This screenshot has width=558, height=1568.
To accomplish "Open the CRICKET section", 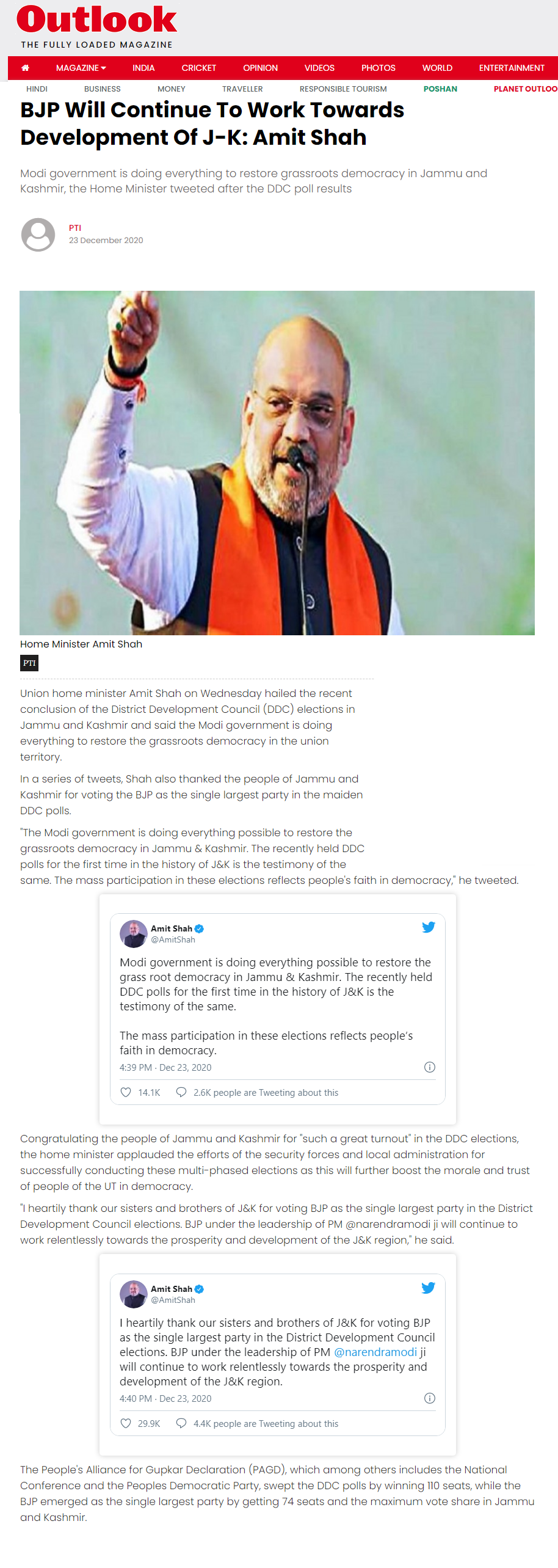I will click(x=199, y=68).
